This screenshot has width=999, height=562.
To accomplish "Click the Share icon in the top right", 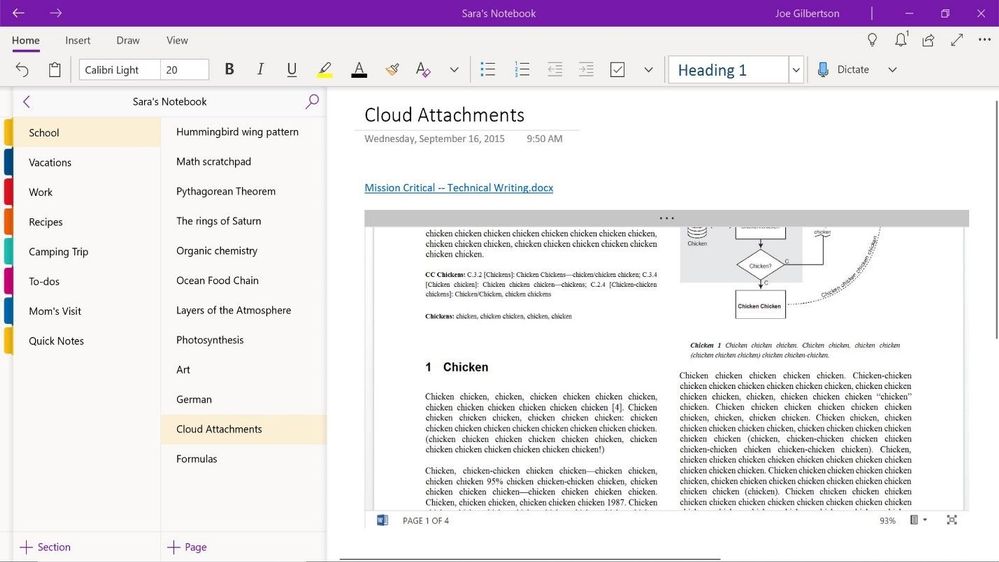I will point(929,40).
